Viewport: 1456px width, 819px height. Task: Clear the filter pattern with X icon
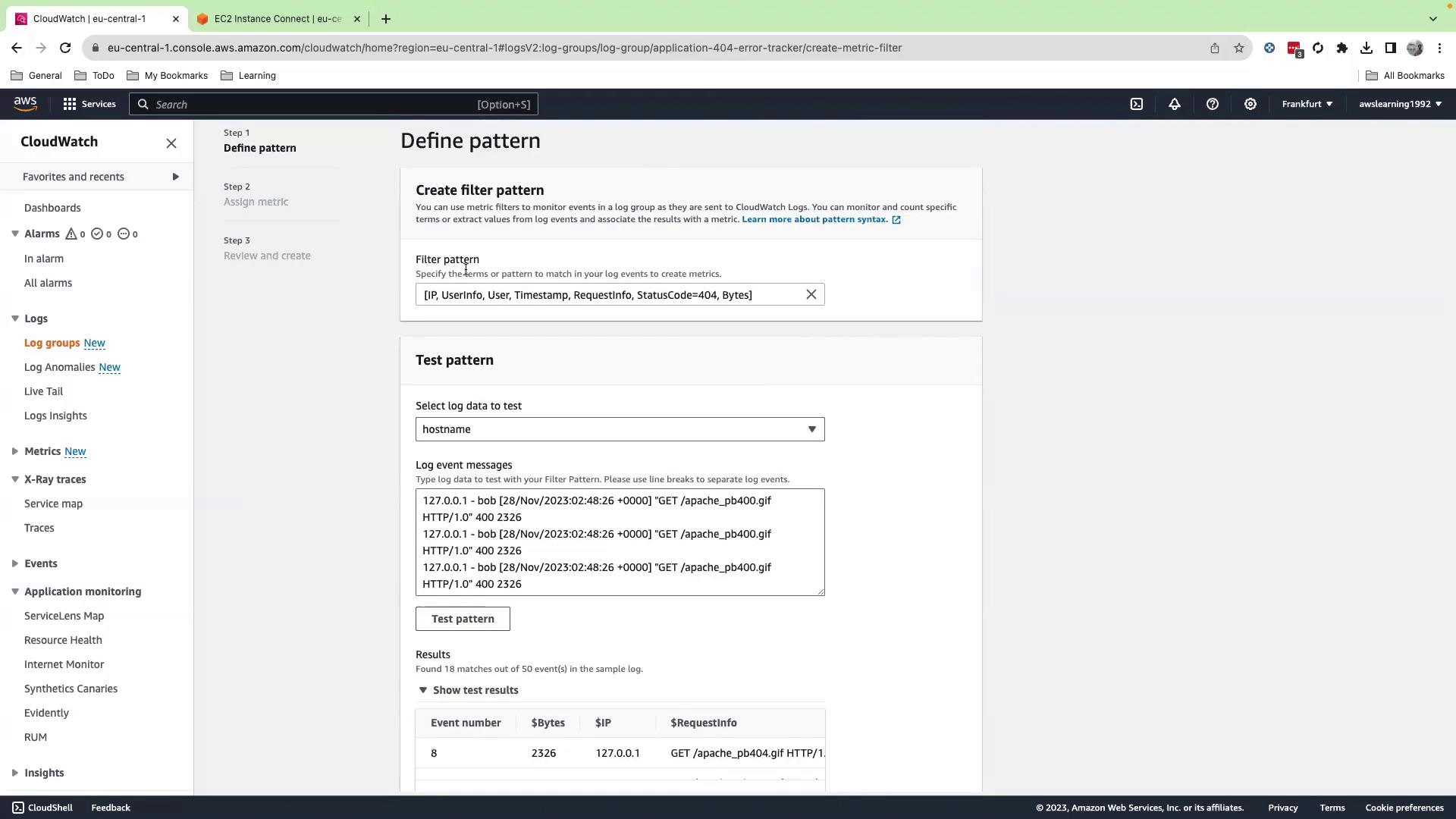pyautogui.click(x=811, y=294)
